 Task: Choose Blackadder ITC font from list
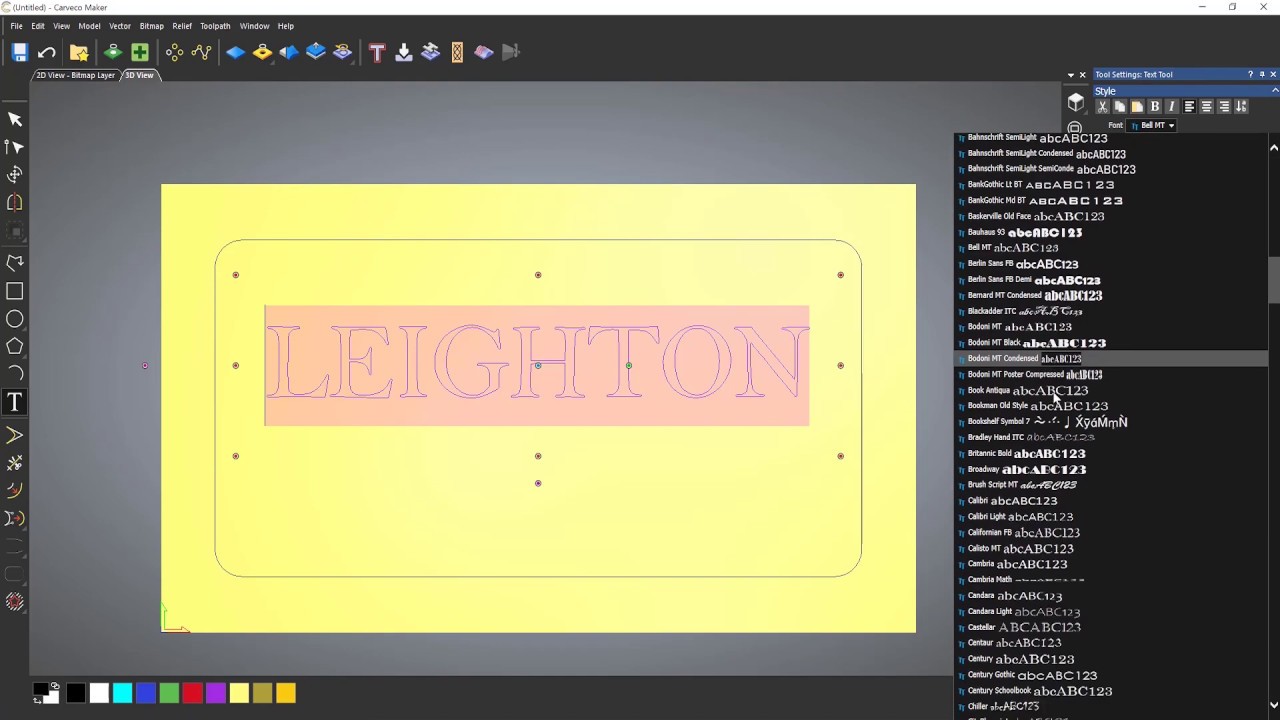point(1111,311)
